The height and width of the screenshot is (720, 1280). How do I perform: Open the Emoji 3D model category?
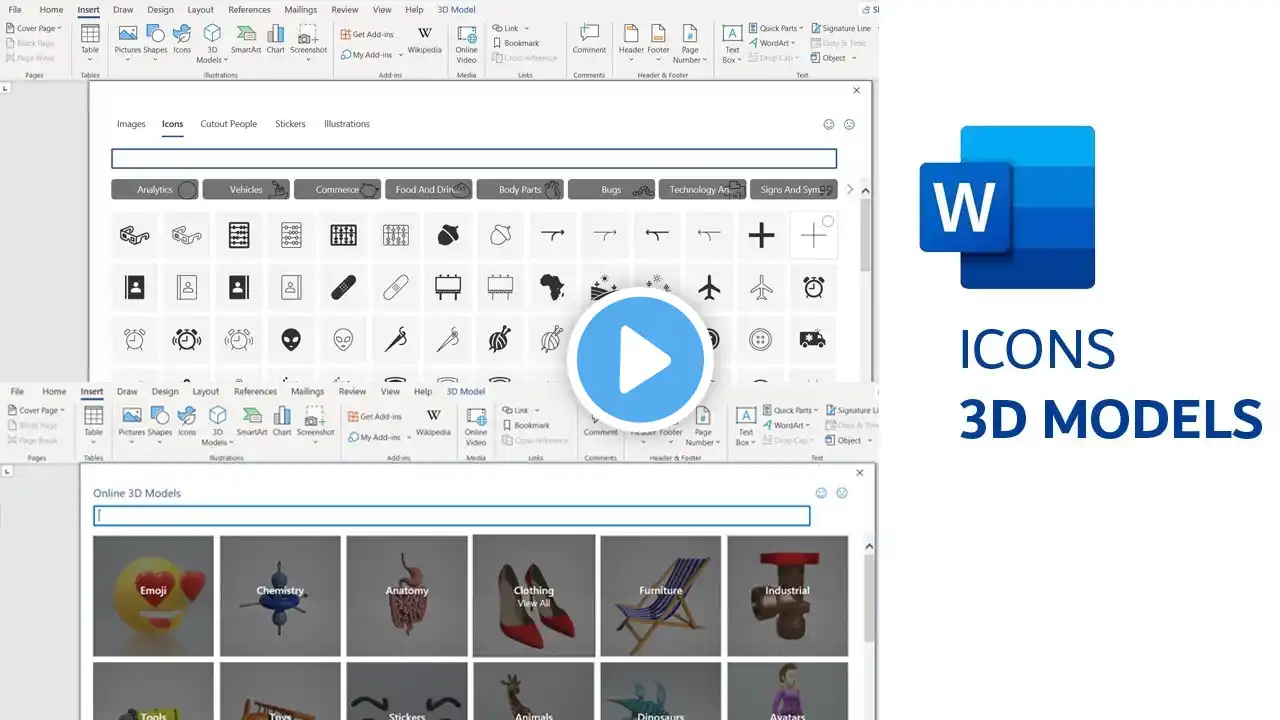(x=153, y=596)
